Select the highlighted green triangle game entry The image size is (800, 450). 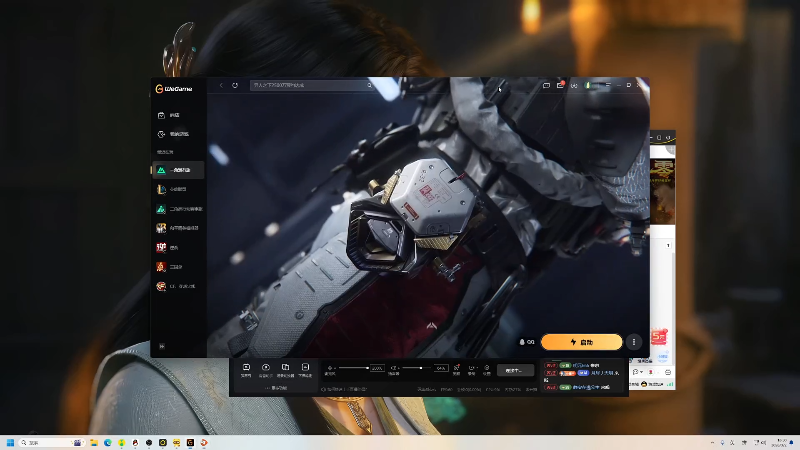click(x=178, y=170)
